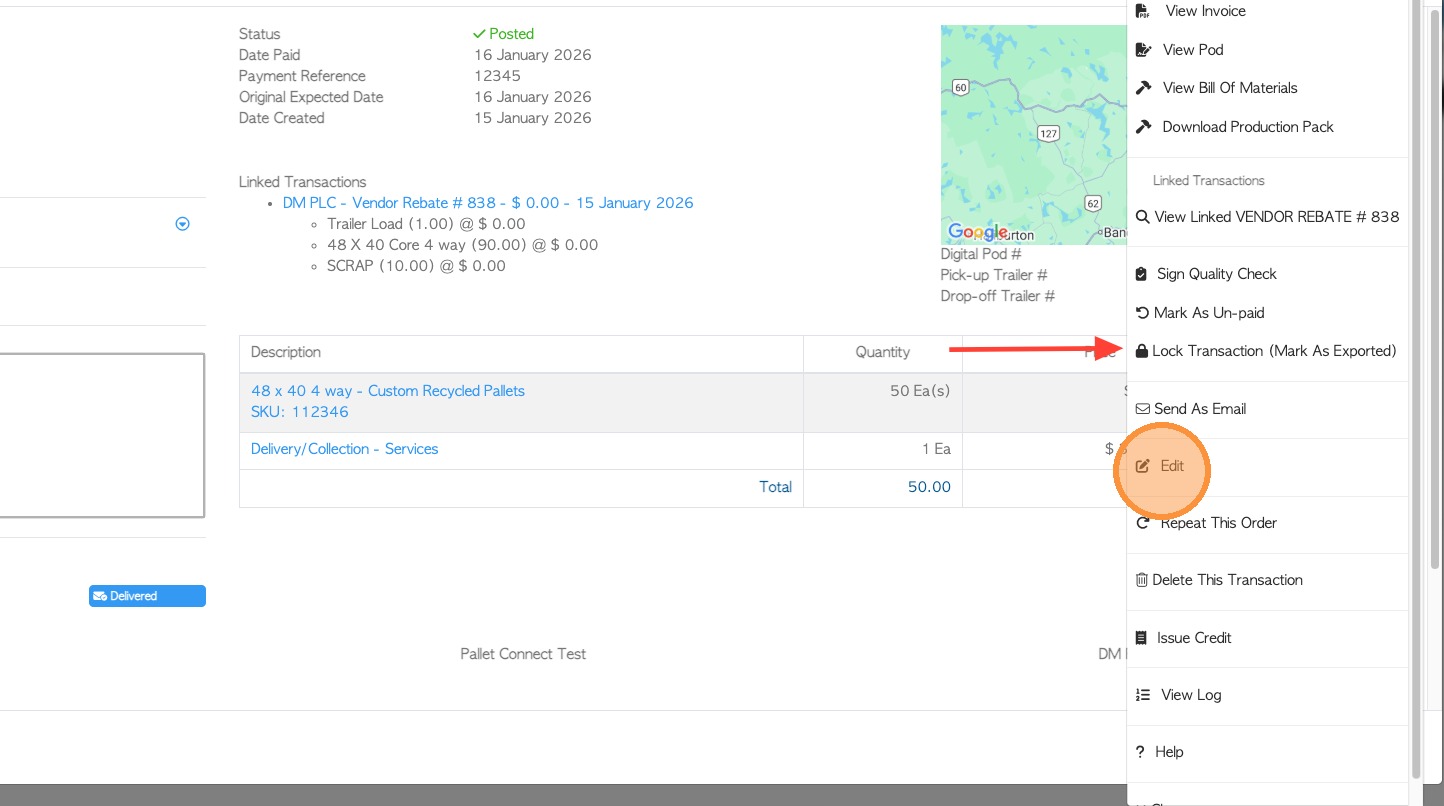Click the Trailer Load (1.00) line

(426, 224)
